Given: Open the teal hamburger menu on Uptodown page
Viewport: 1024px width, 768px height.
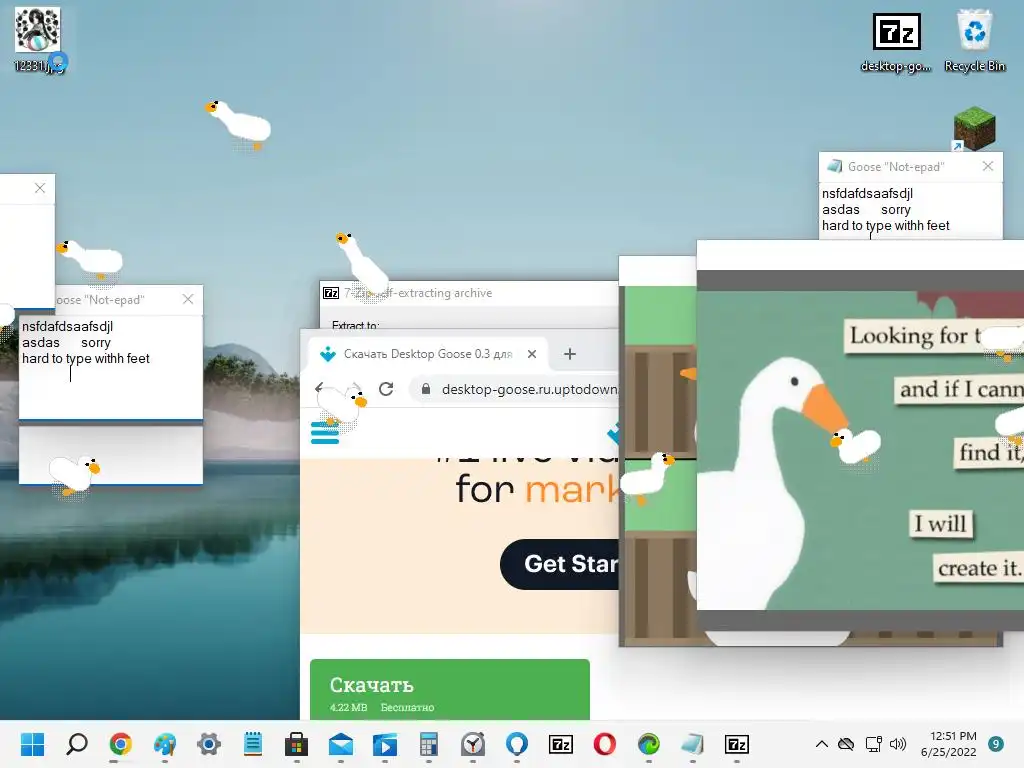Looking at the screenshot, I should click(x=325, y=433).
